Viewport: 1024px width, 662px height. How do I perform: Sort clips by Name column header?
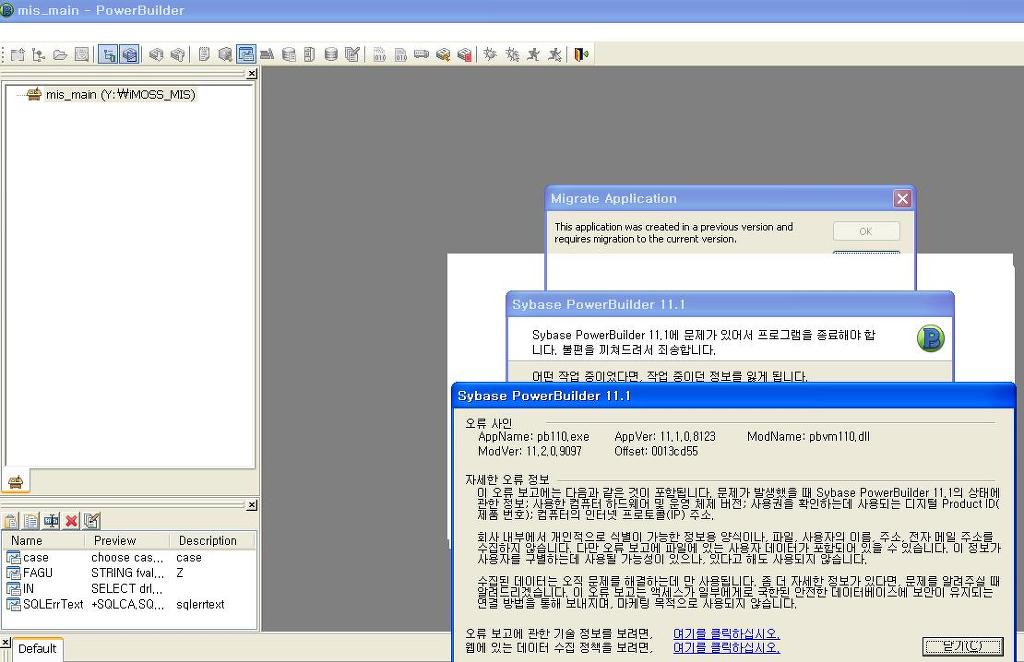(44, 541)
